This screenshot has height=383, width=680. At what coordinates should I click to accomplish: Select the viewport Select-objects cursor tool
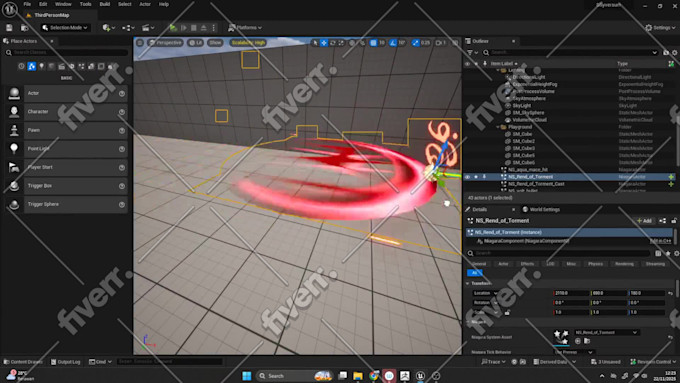pos(315,43)
